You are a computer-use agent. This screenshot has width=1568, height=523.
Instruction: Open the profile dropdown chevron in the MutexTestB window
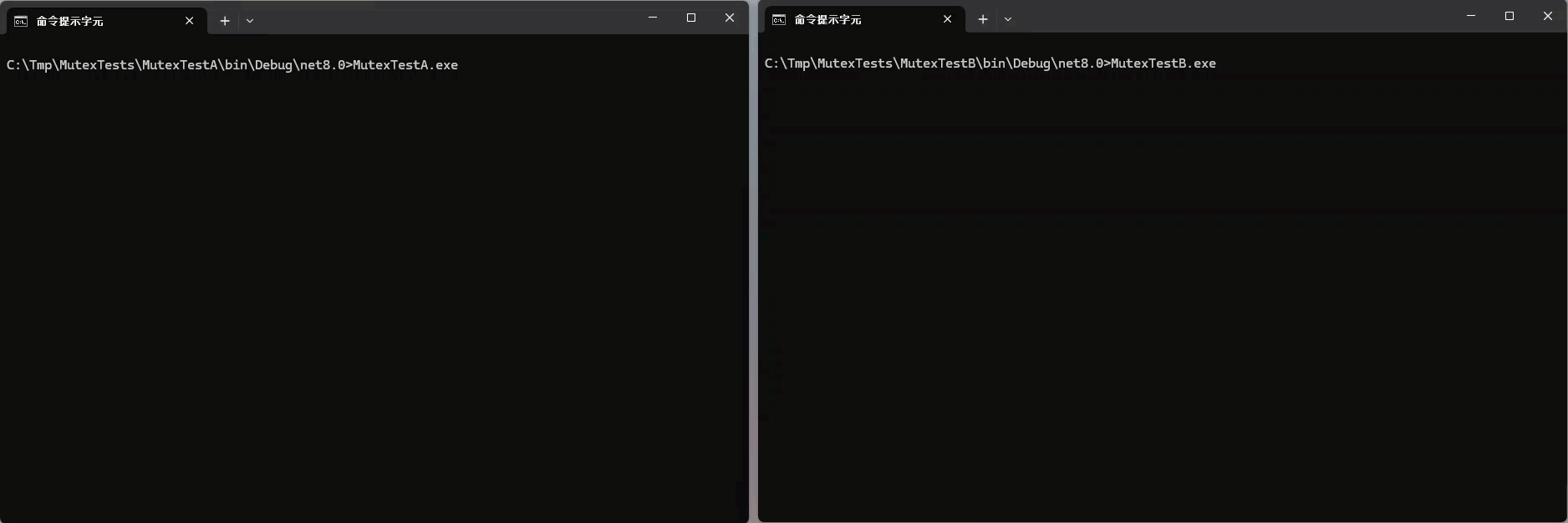(x=1008, y=19)
